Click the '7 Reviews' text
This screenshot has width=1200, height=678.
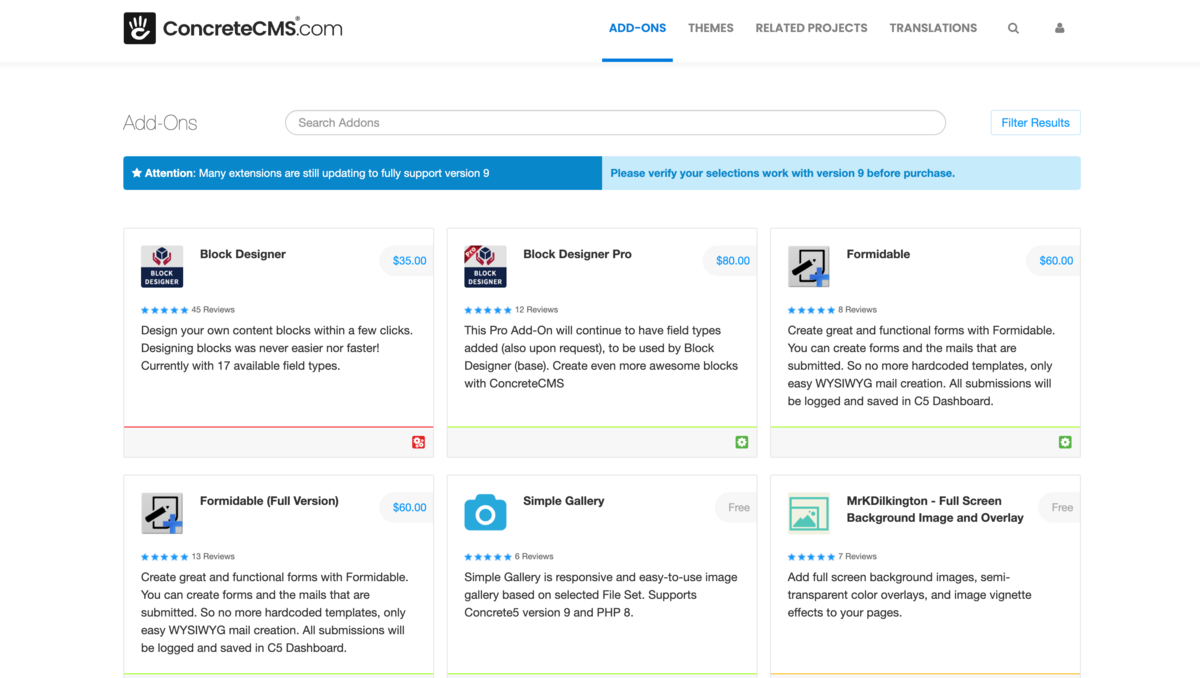(858, 557)
